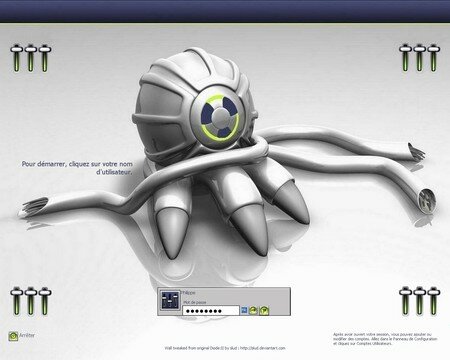Click the 'Wall tweaked from original' credit text
The width and height of the screenshot is (450, 360).
coord(225,348)
